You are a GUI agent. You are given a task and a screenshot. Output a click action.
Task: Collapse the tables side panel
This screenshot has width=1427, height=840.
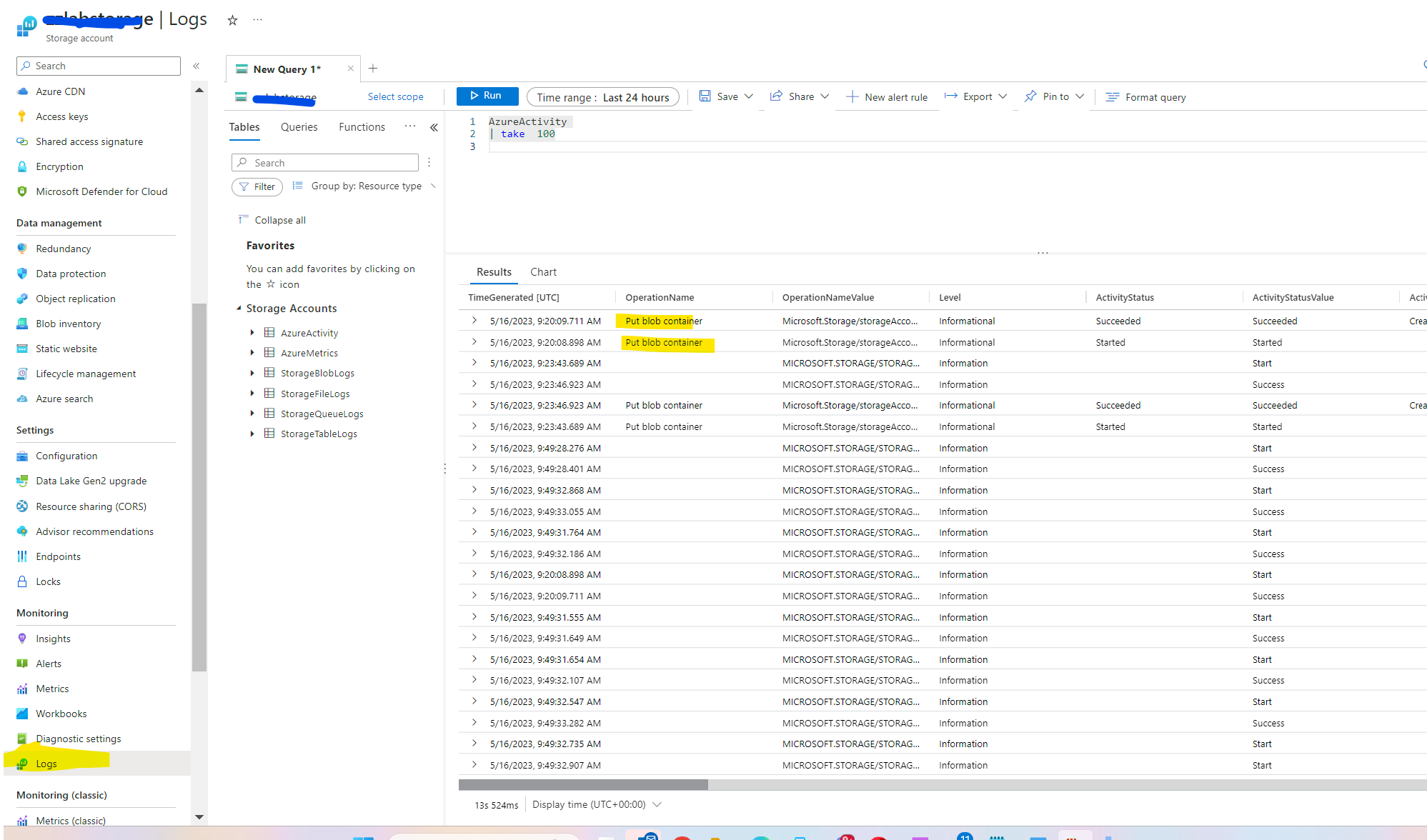pyautogui.click(x=434, y=127)
